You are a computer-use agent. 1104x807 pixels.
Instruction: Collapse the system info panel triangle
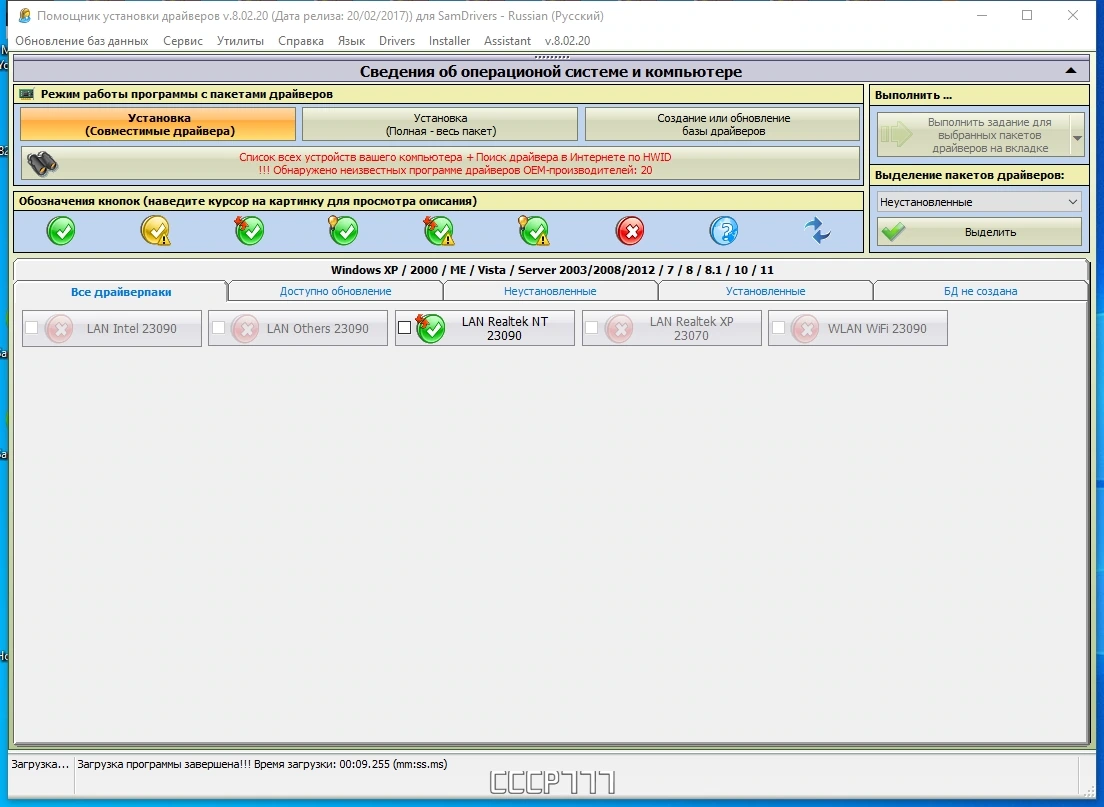coord(1071,70)
